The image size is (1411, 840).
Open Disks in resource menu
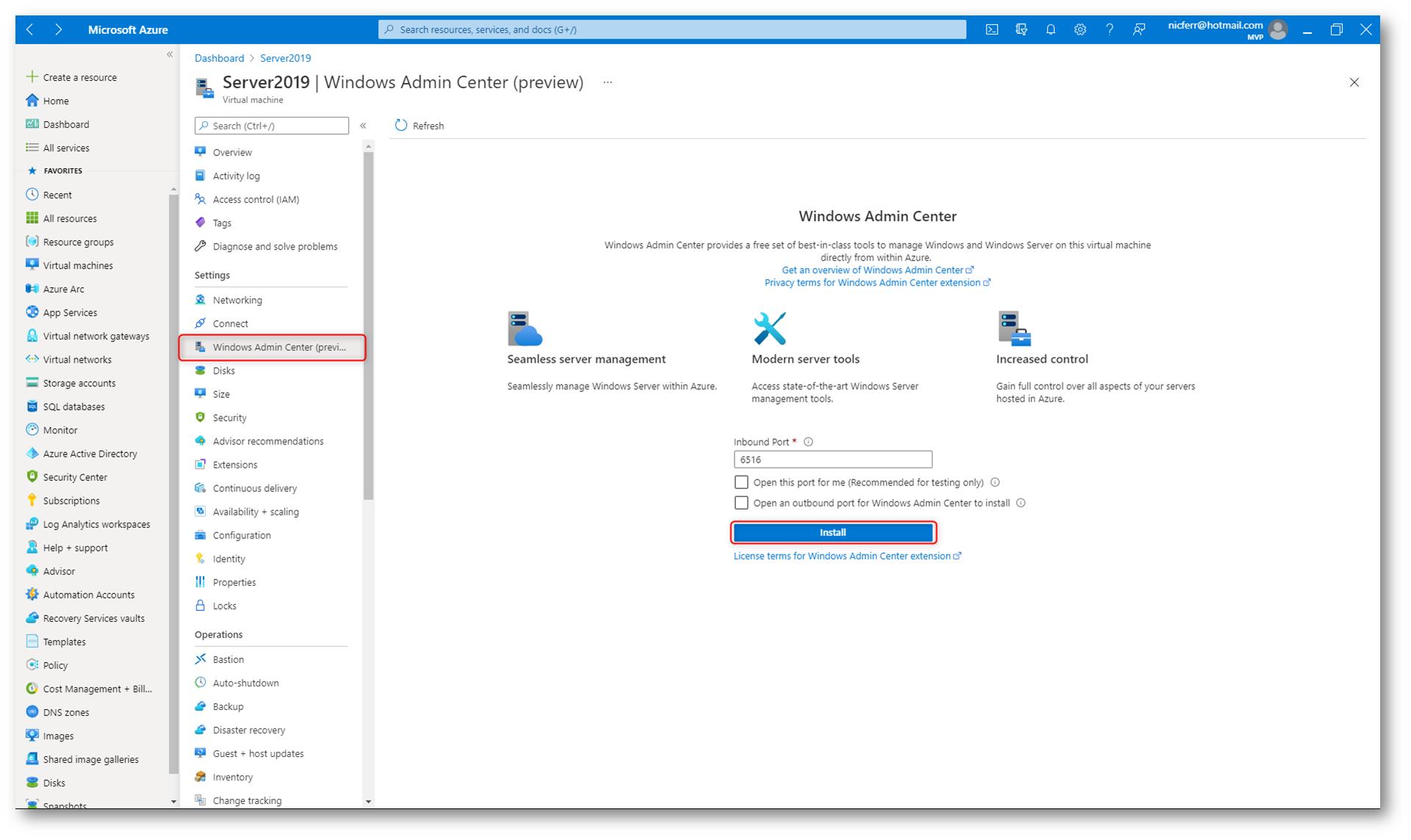point(223,370)
